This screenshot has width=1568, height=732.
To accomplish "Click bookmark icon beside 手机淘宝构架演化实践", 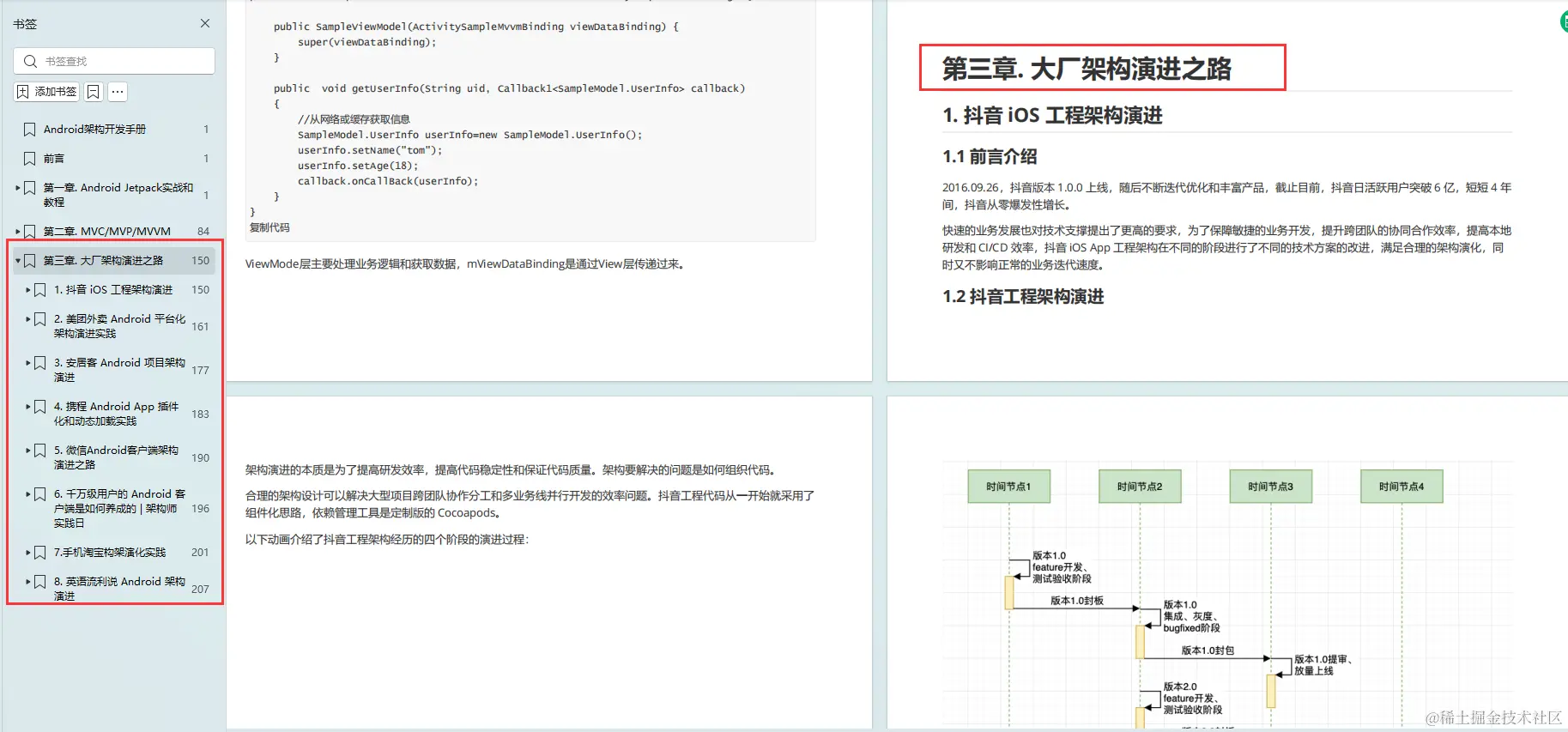I will (39, 552).
